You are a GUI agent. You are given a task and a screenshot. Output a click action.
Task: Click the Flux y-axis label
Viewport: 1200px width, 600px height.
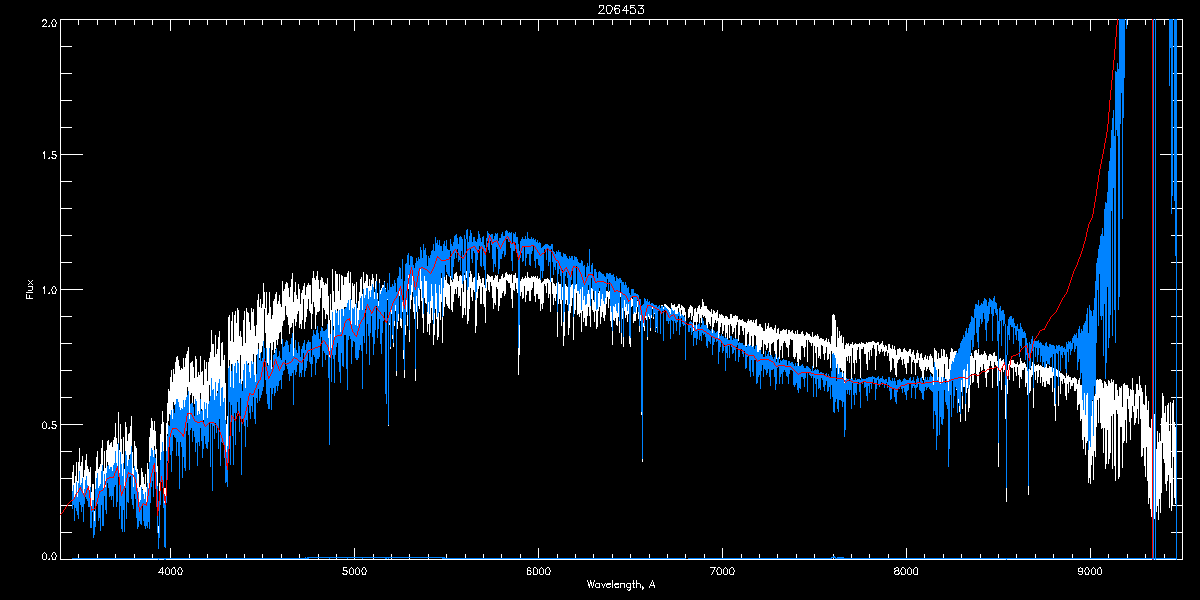pyautogui.click(x=30, y=290)
